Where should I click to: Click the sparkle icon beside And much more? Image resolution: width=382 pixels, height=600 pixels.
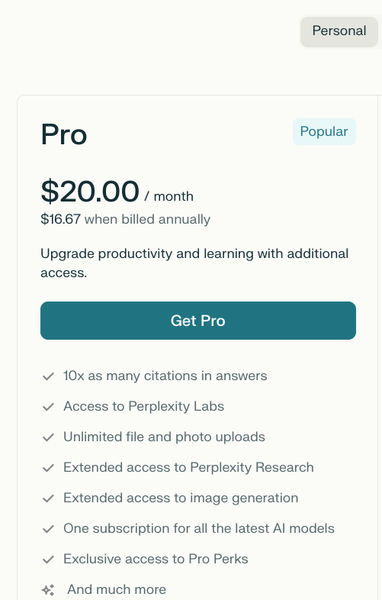coord(48,590)
